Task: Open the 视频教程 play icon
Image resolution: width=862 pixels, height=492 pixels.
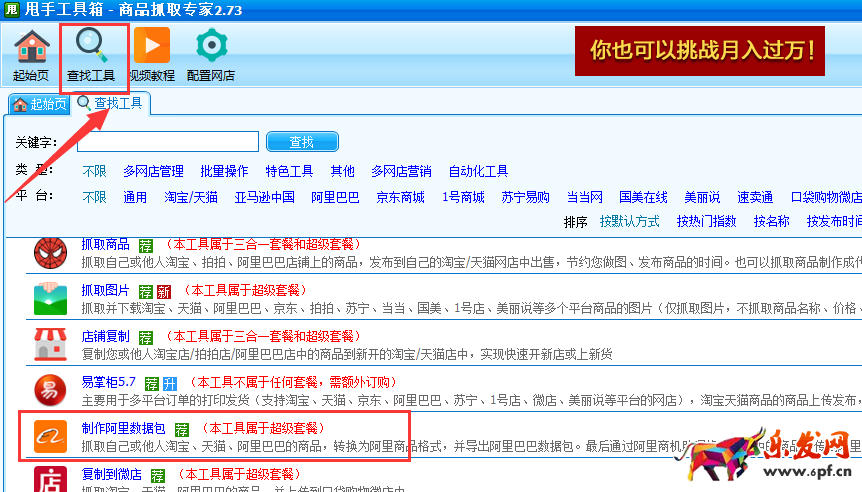Action: click(x=152, y=55)
